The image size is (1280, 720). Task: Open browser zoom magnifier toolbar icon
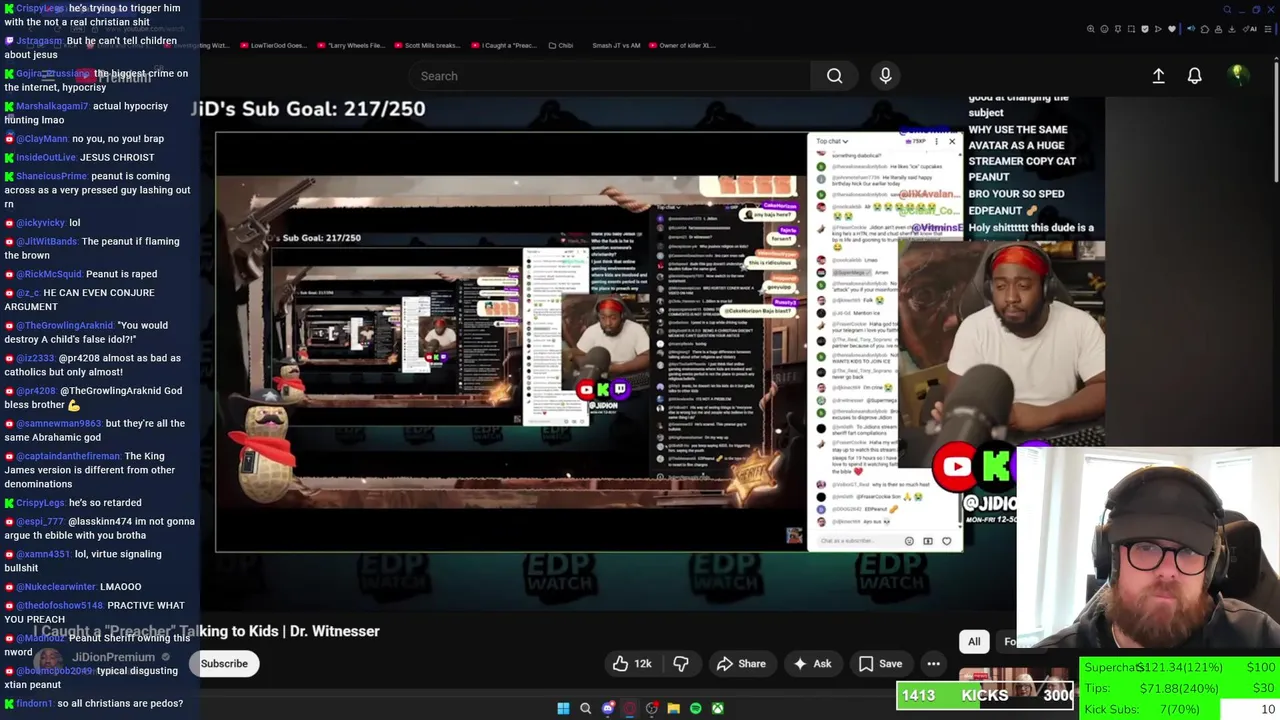pyautogui.click(x=1091, y=29)
